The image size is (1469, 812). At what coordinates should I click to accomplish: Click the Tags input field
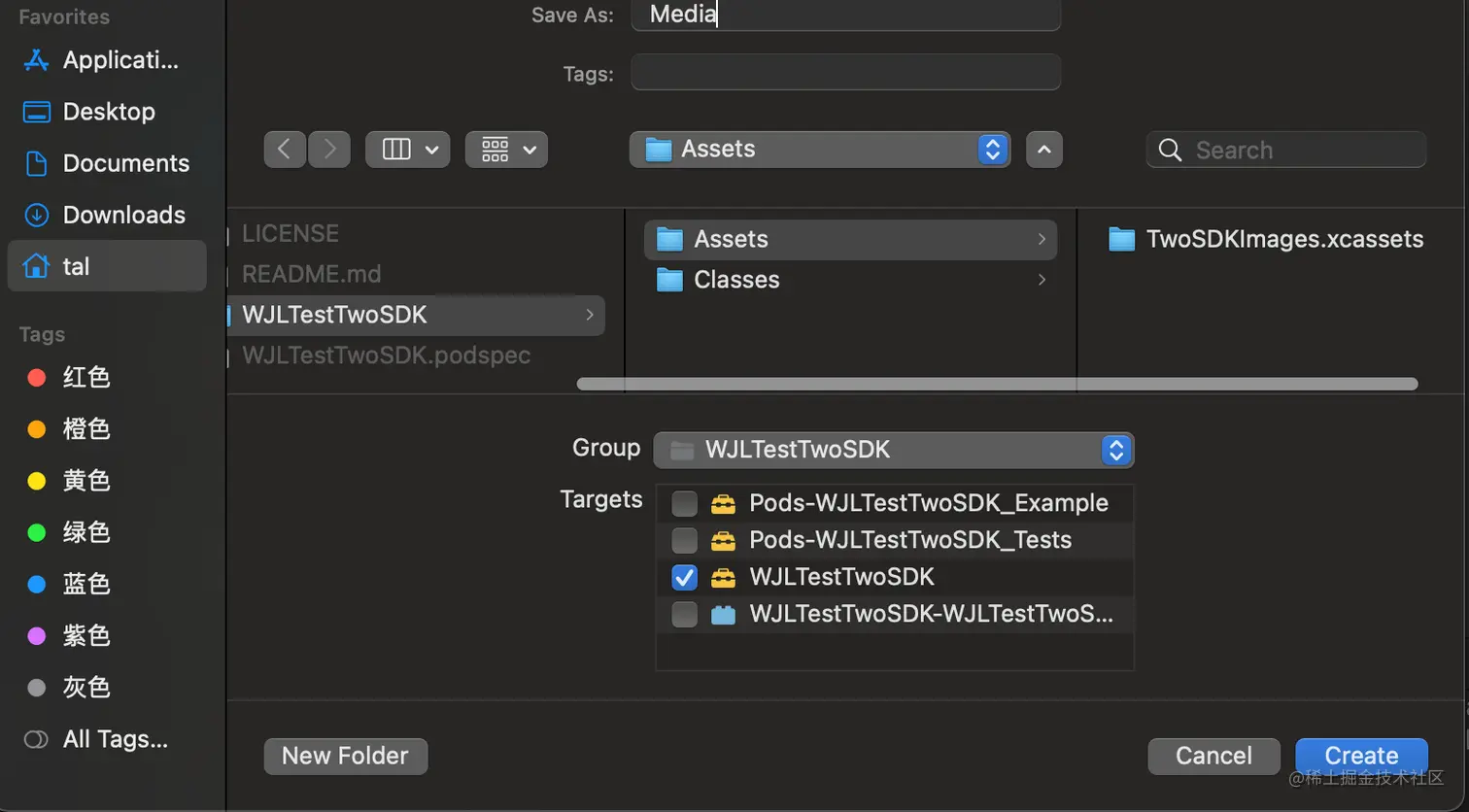[x=846, y=73]
